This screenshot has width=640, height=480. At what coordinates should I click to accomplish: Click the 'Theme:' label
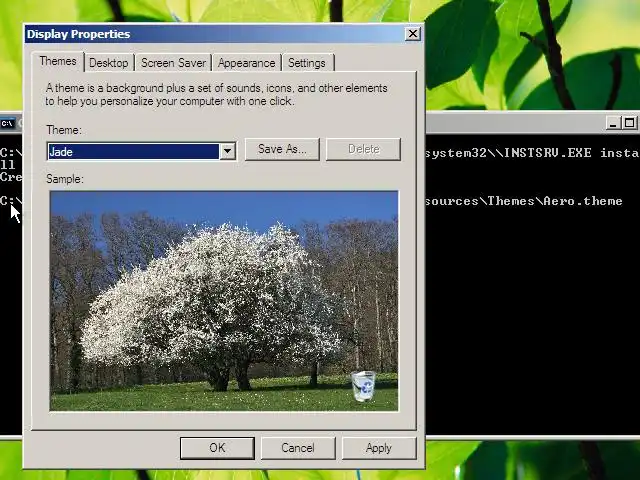point(64,130)
